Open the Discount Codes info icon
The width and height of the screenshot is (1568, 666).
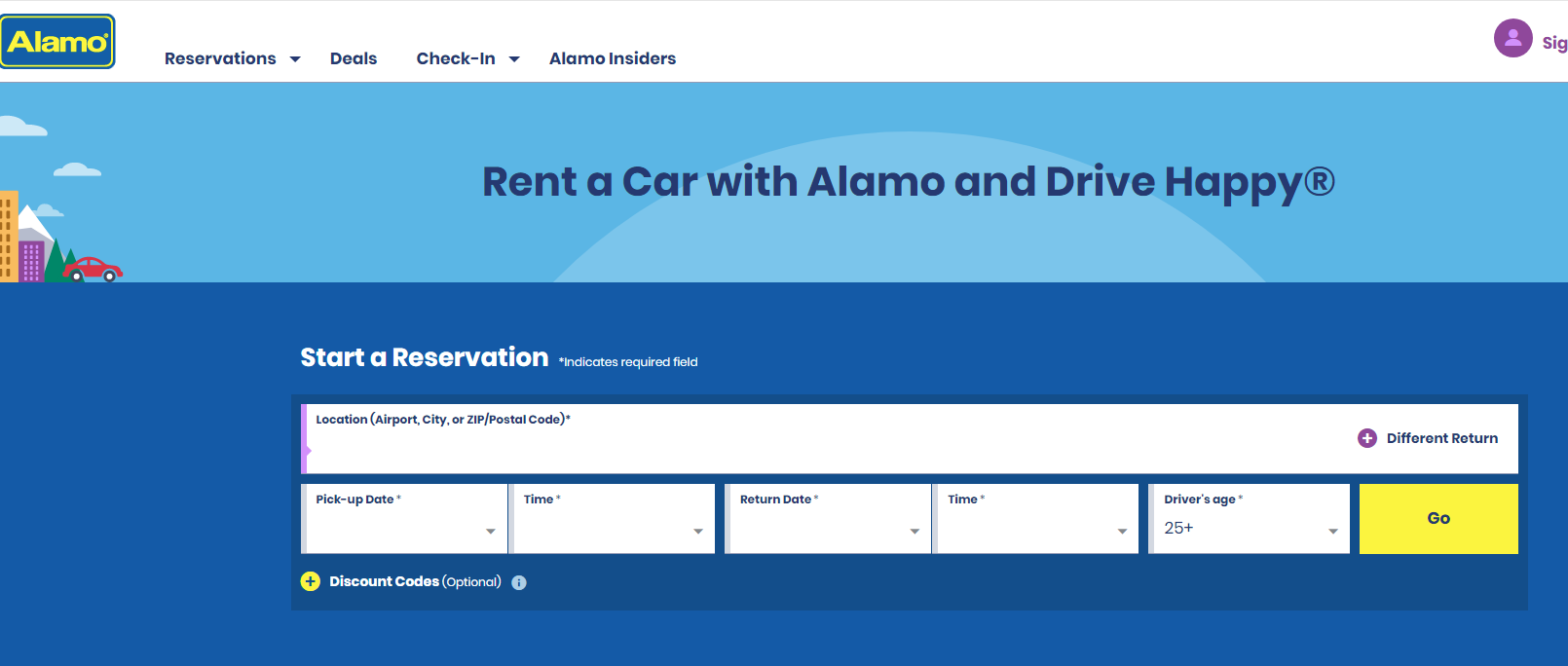coord(519,582)
